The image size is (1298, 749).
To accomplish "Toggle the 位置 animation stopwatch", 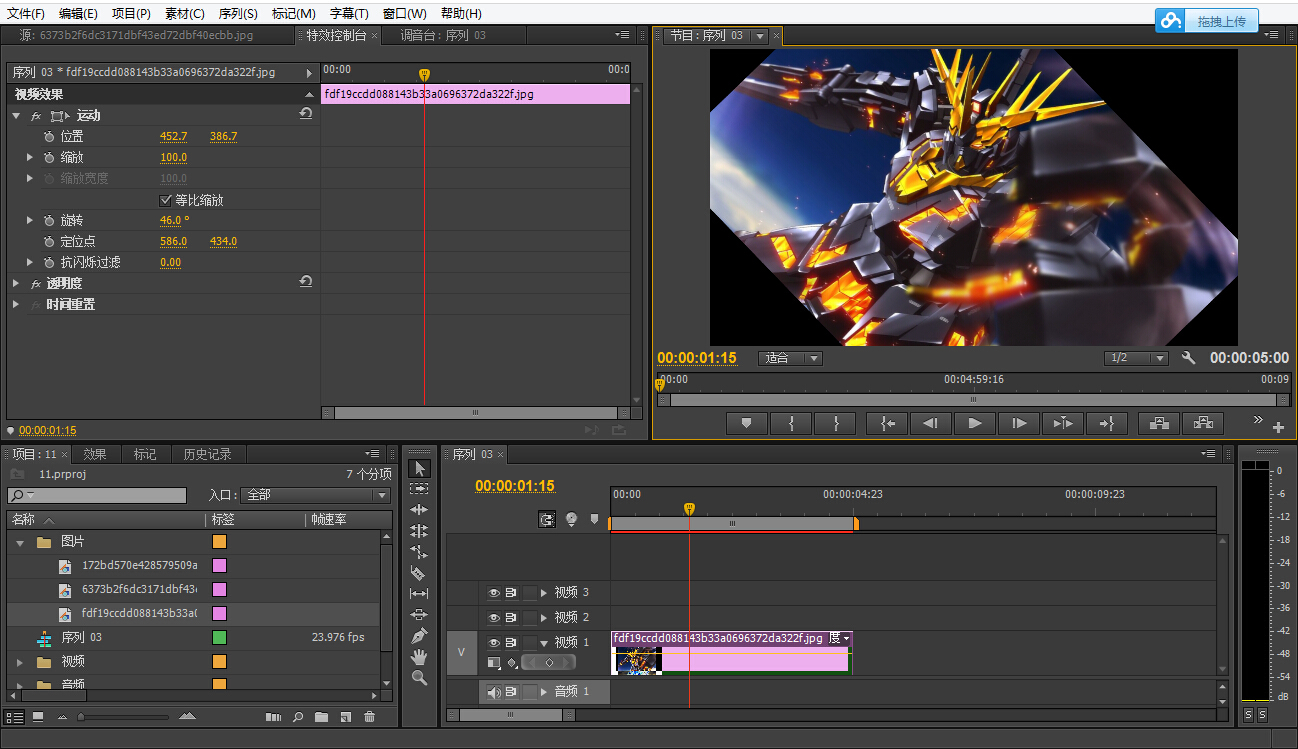I will [48, 136].
